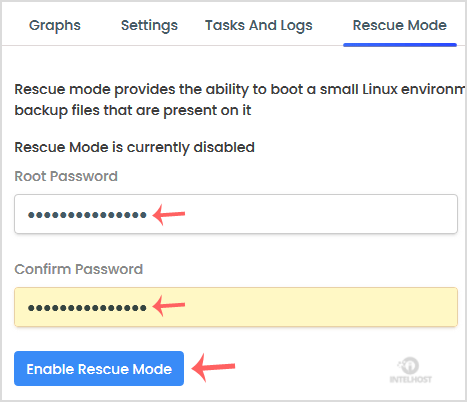Click the masked dots in Confirm Password
467x402 pixels.
point(87,308)
